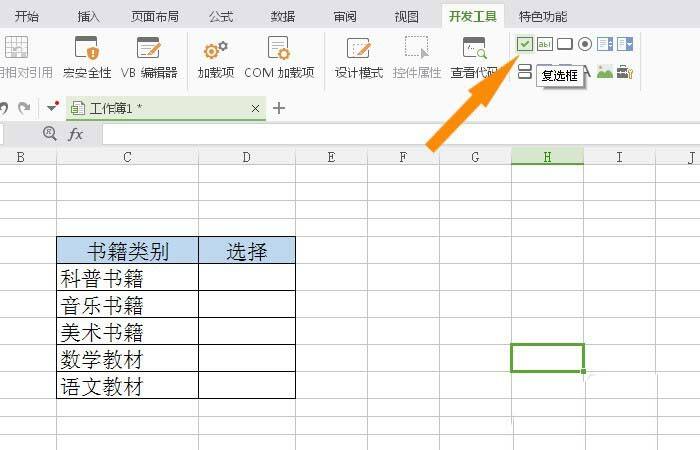Close the 工作簿1 tab
700x450 pixels.
[x=255, y=108]
